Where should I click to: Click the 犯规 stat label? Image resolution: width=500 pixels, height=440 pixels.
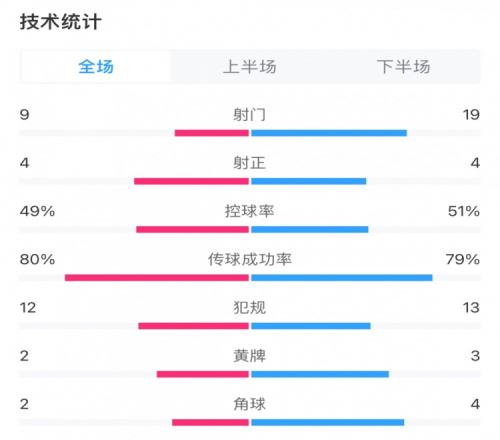tap(250, 307)
